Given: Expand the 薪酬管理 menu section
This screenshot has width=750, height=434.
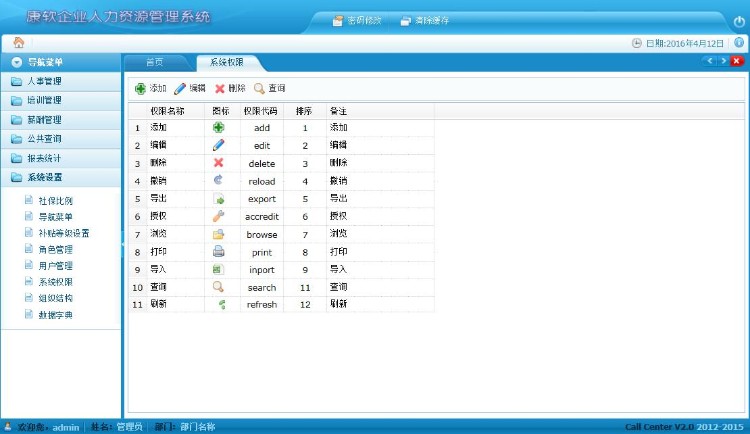Looking at the screenshot, I should point(61,120).
